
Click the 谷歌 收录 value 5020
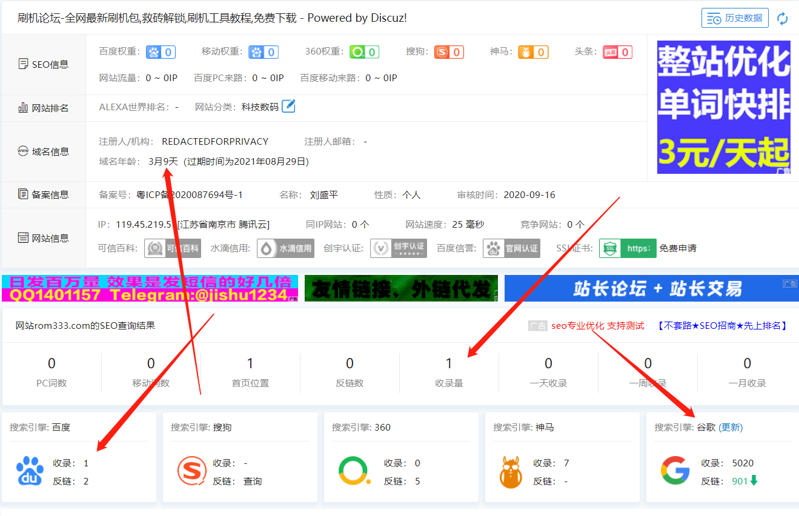(x=742, y=463)
